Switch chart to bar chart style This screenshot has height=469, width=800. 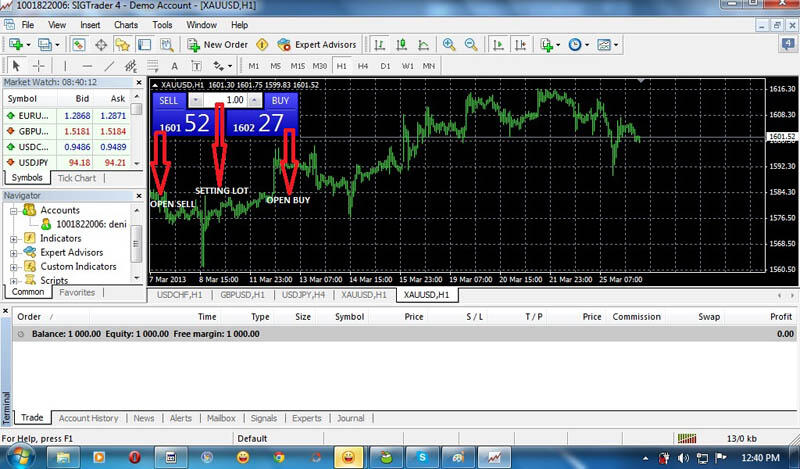[x=379, y=45]
